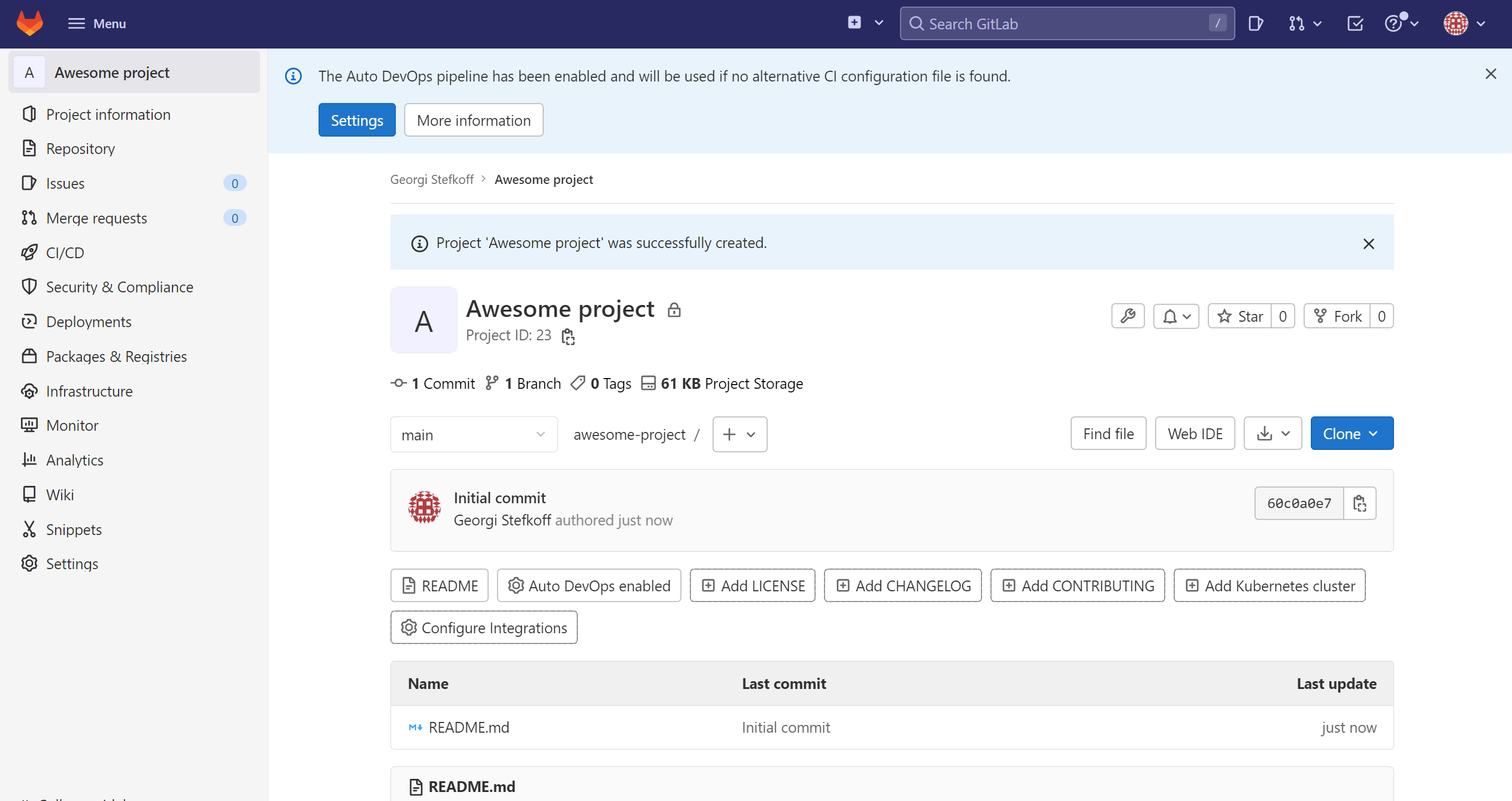
Task: Click the Initial commit author avatar
Action: (x=425, y=507)
